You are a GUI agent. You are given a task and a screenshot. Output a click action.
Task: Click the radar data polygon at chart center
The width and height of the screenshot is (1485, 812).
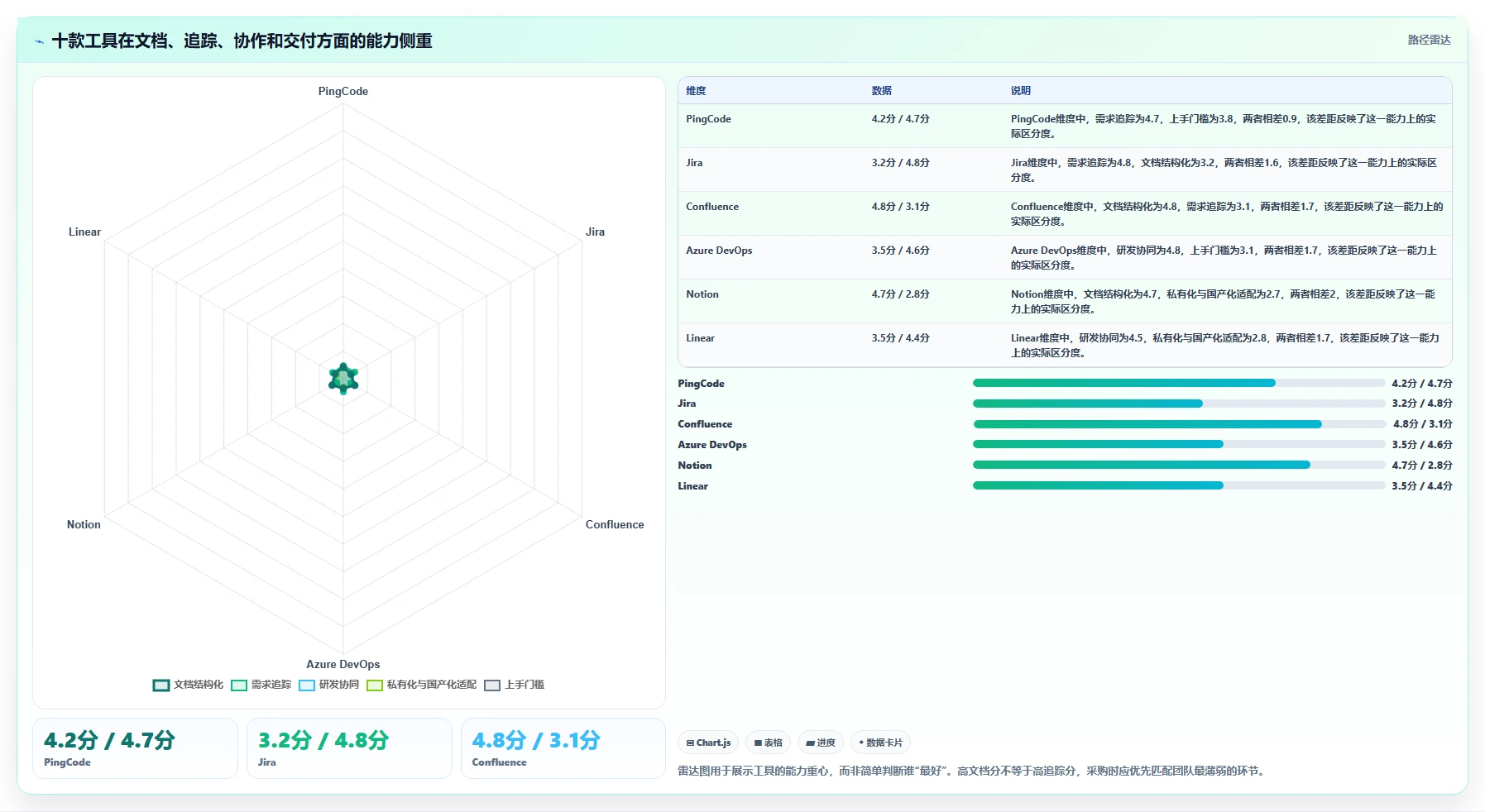[x=343, y=379]
